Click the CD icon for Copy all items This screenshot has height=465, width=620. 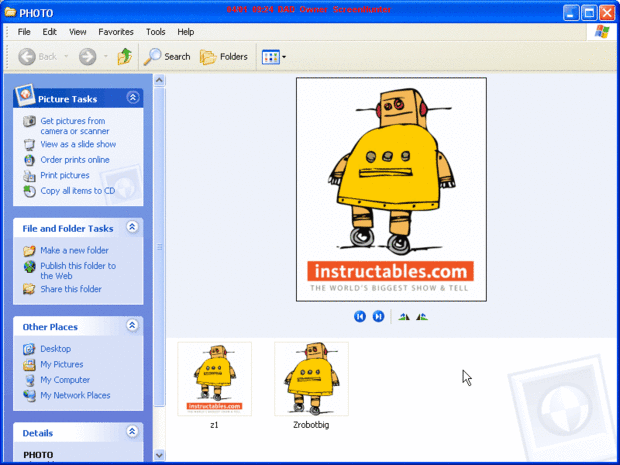29,191
